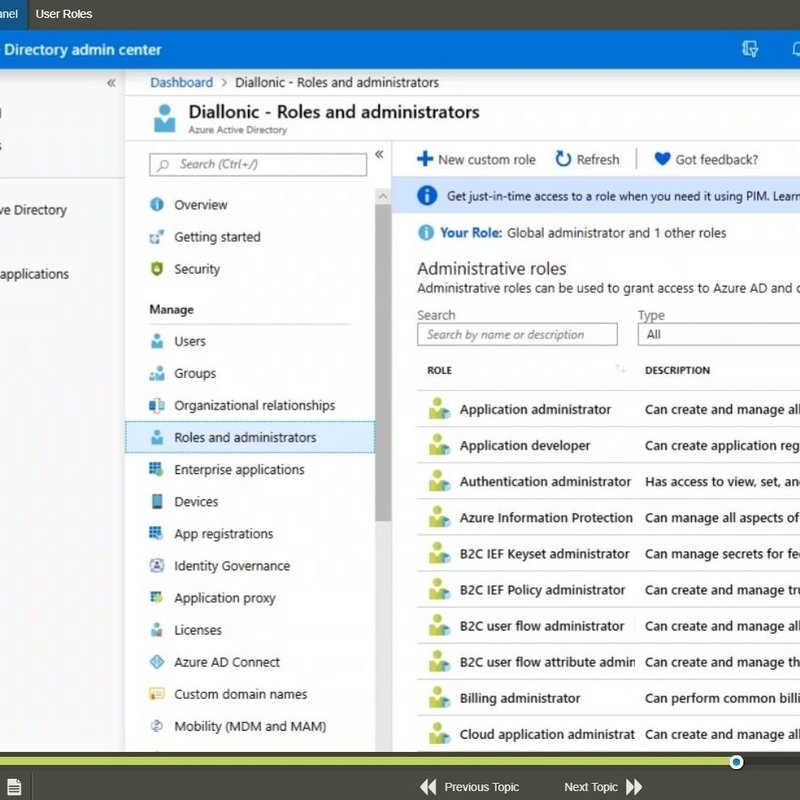800x800 pixels.
Task: Click the Mobility (MDM and MAM) icon
Action: point(157,726)
